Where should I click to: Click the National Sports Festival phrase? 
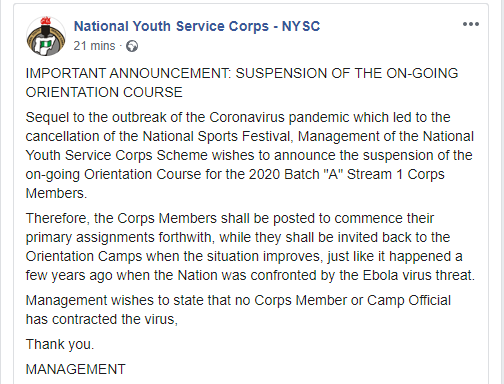218,136
